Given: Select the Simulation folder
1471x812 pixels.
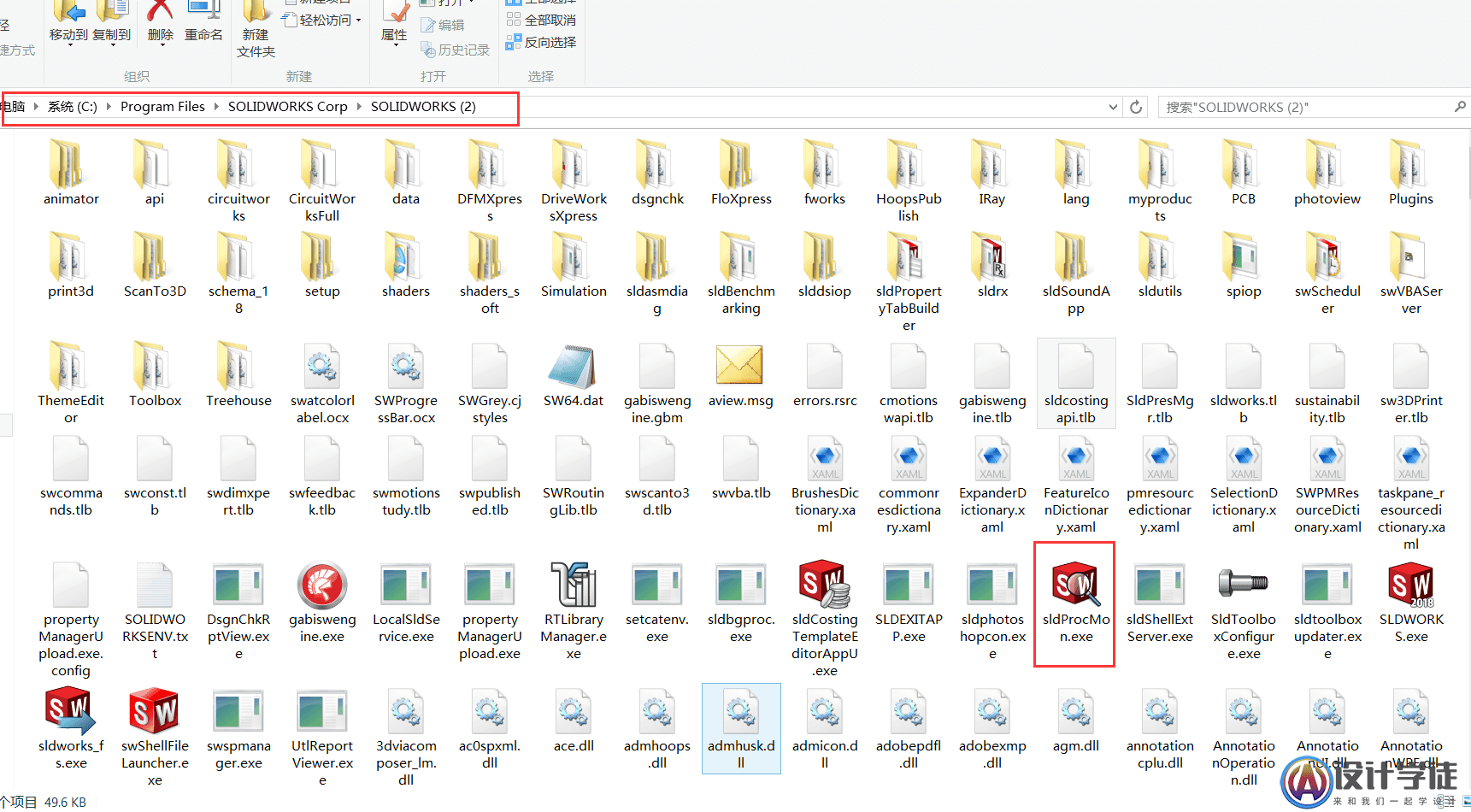Looking at the screenshot, I should coord(573,266).
